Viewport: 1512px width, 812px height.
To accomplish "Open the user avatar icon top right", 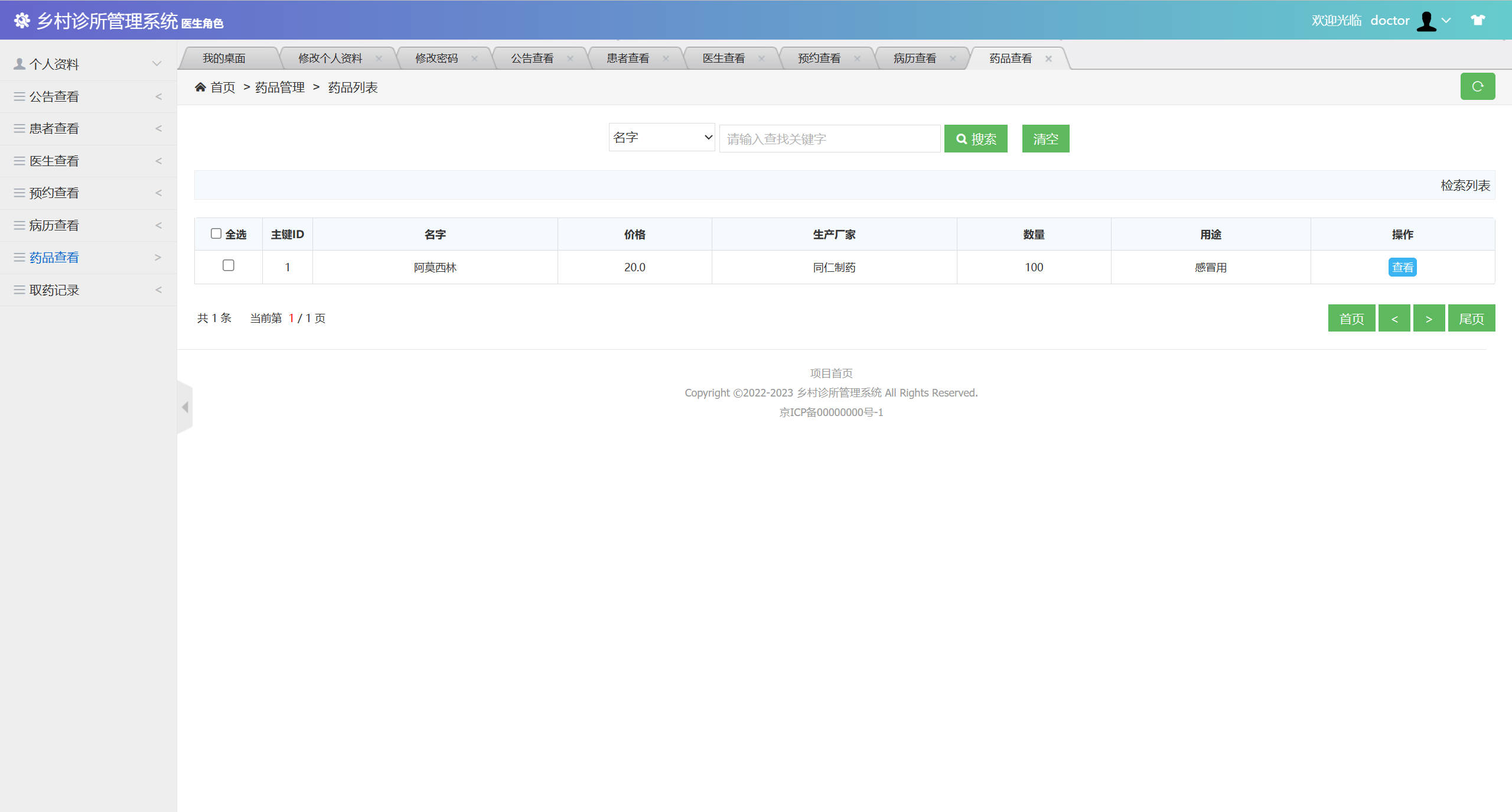I will tap(1425, 20).
